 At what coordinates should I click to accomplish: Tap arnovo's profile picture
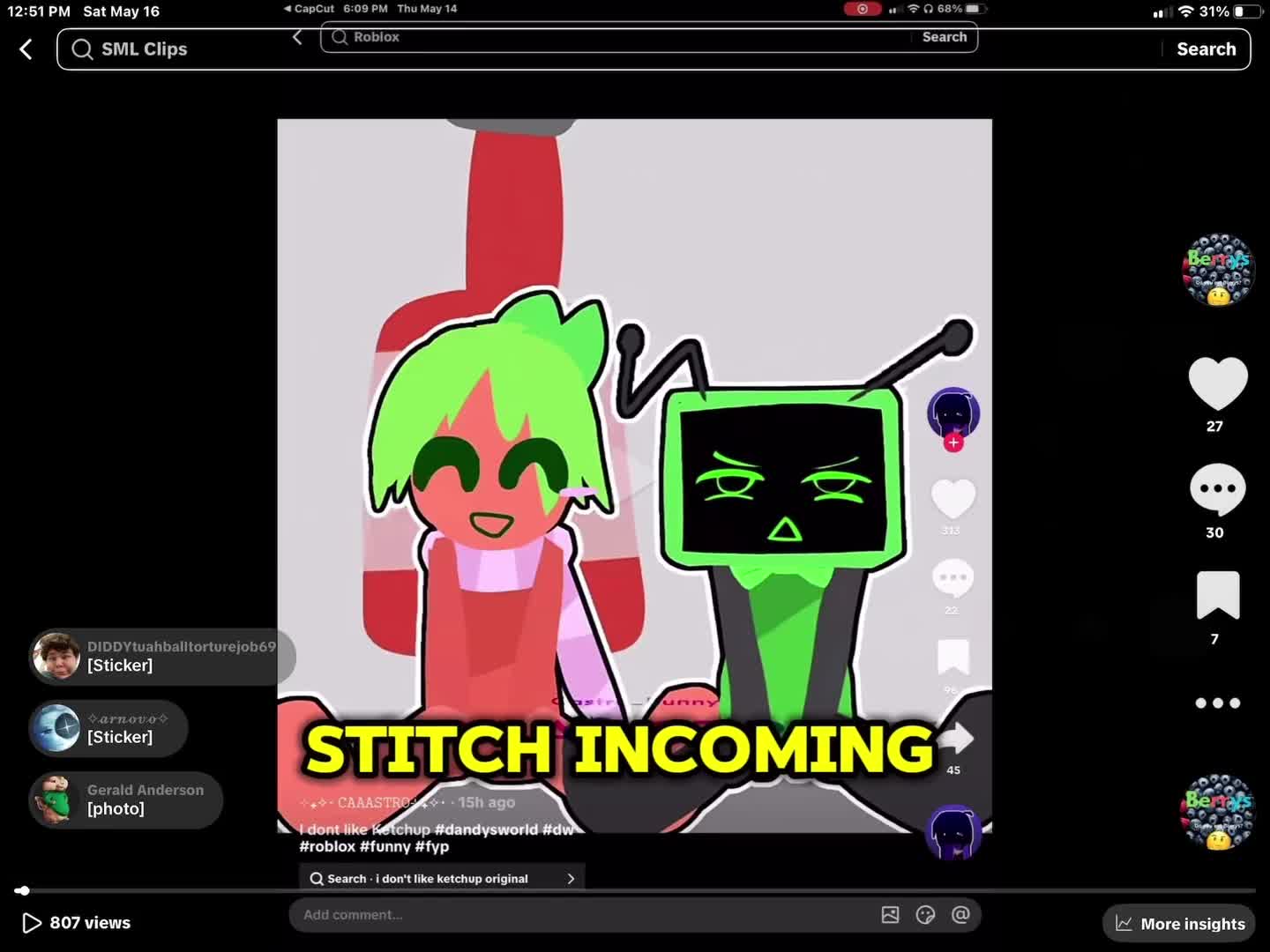click(56, 728)
